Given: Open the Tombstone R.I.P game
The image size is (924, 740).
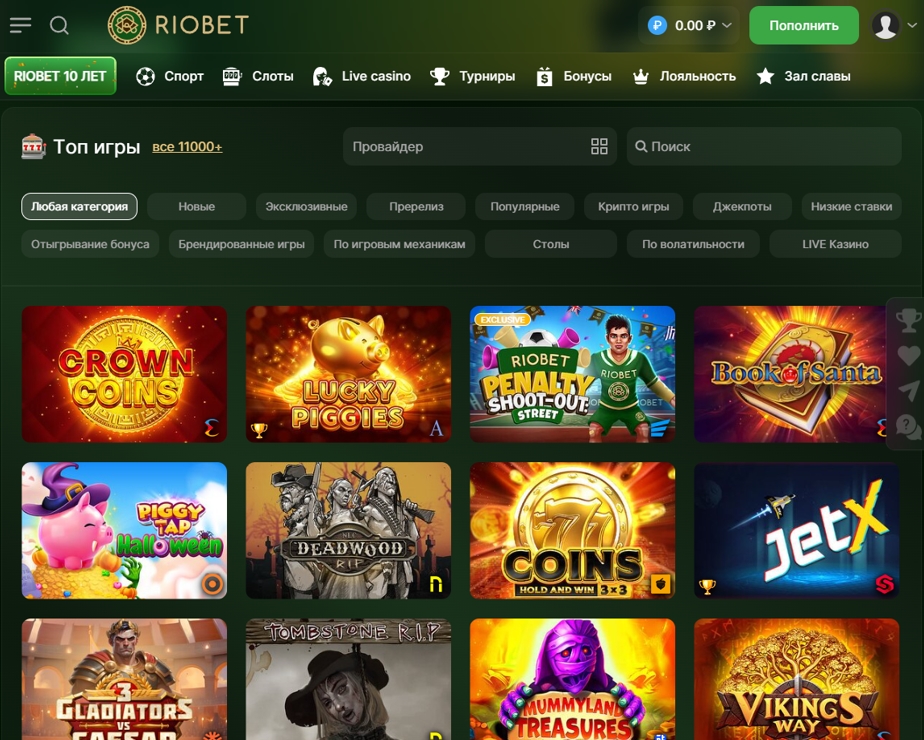Looking at the screenshot, I should tap(348, 679).
